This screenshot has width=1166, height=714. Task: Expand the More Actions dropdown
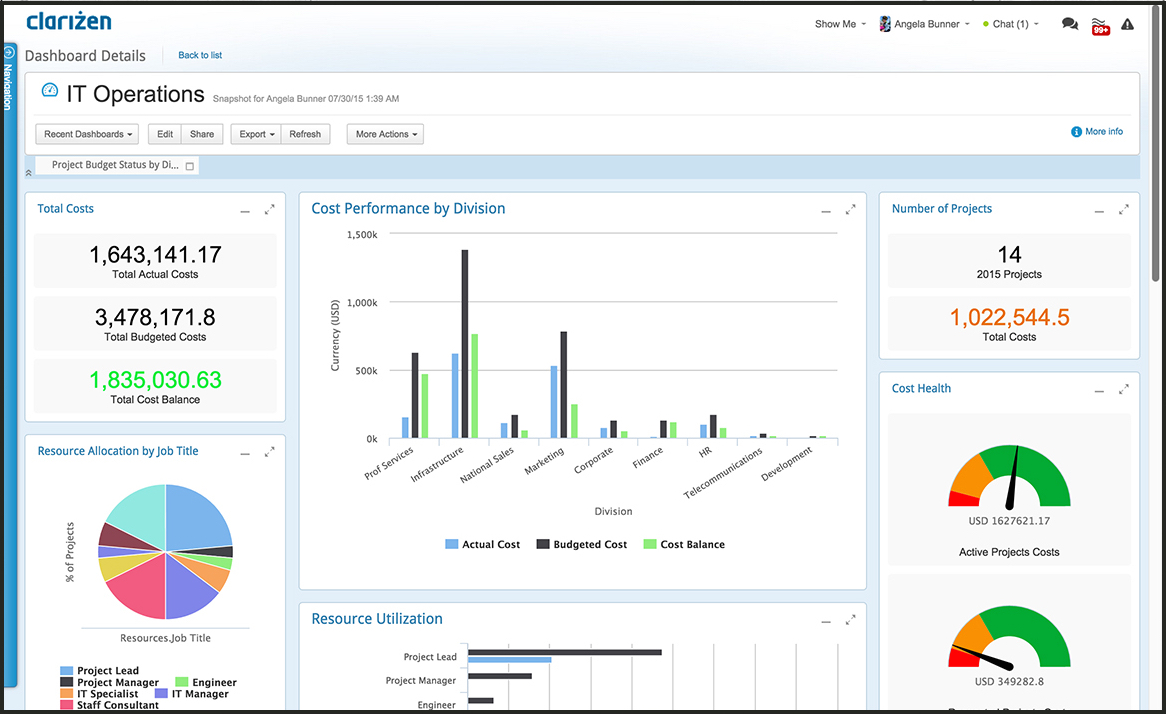coord(385,134)
